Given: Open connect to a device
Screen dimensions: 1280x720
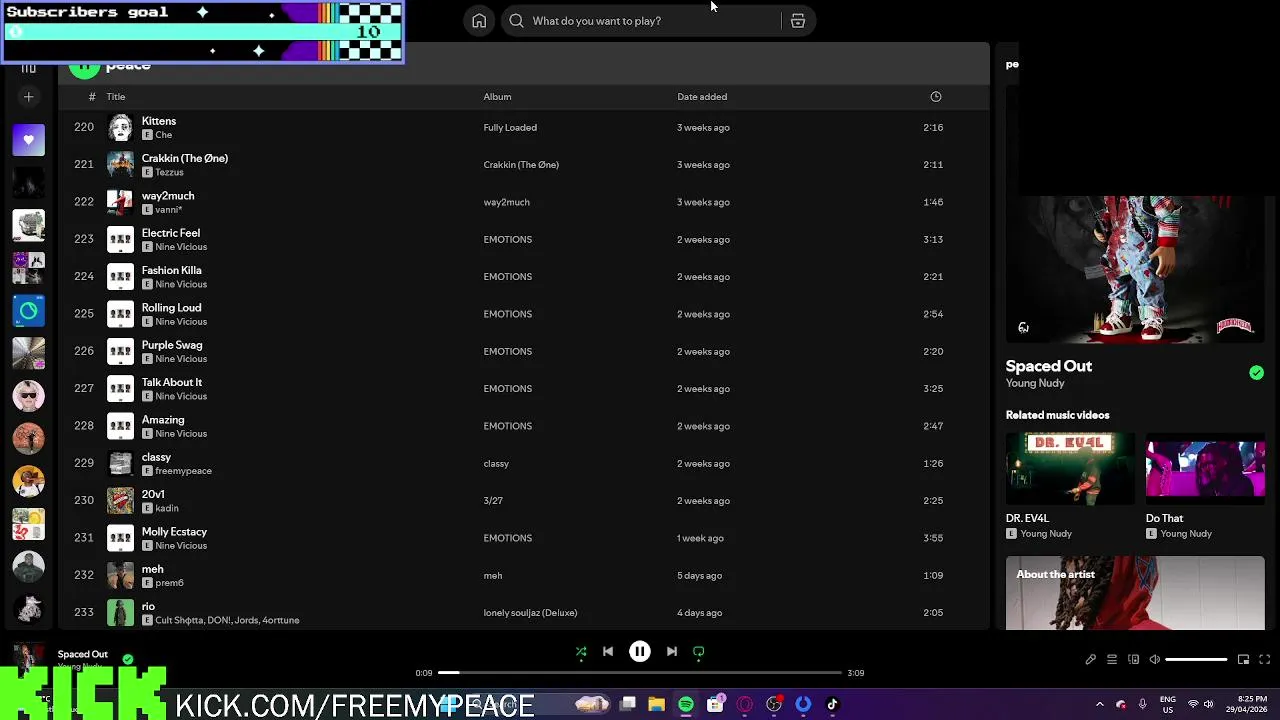Looking at the screenshot, I should (x=1133, y=660).
